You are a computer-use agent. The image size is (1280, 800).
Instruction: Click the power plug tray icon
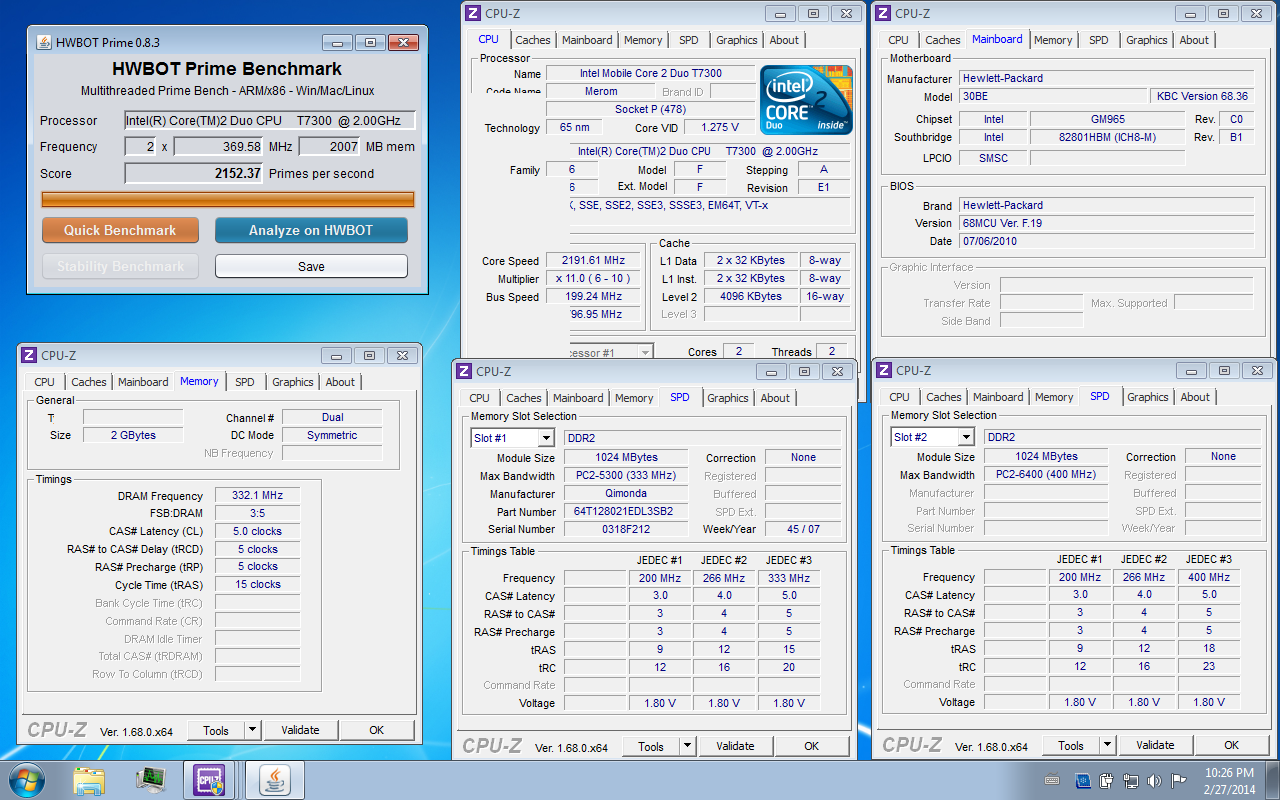tap(1107, 780)
